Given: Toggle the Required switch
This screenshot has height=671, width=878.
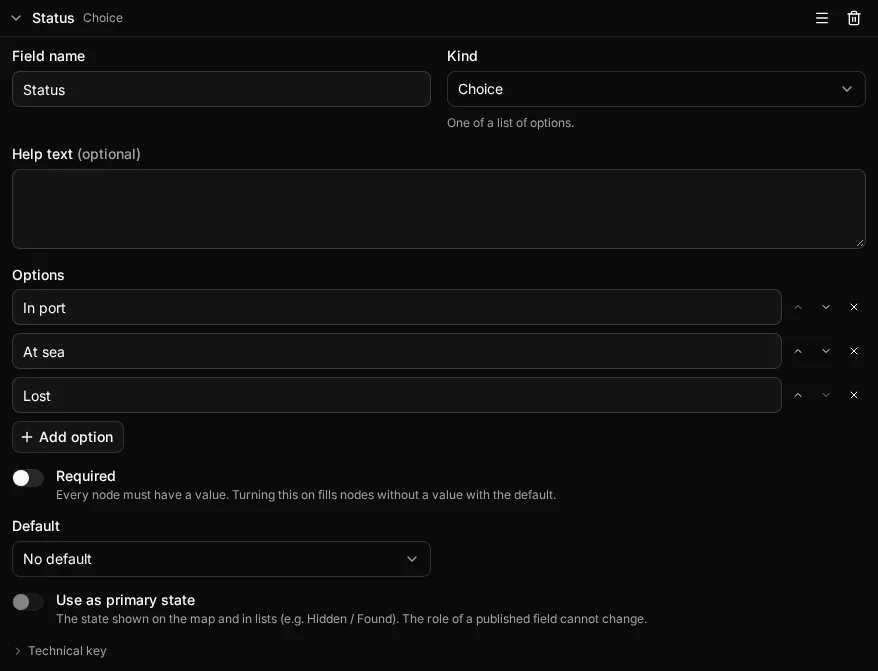Looking at the screenshot, I should 28,478.
